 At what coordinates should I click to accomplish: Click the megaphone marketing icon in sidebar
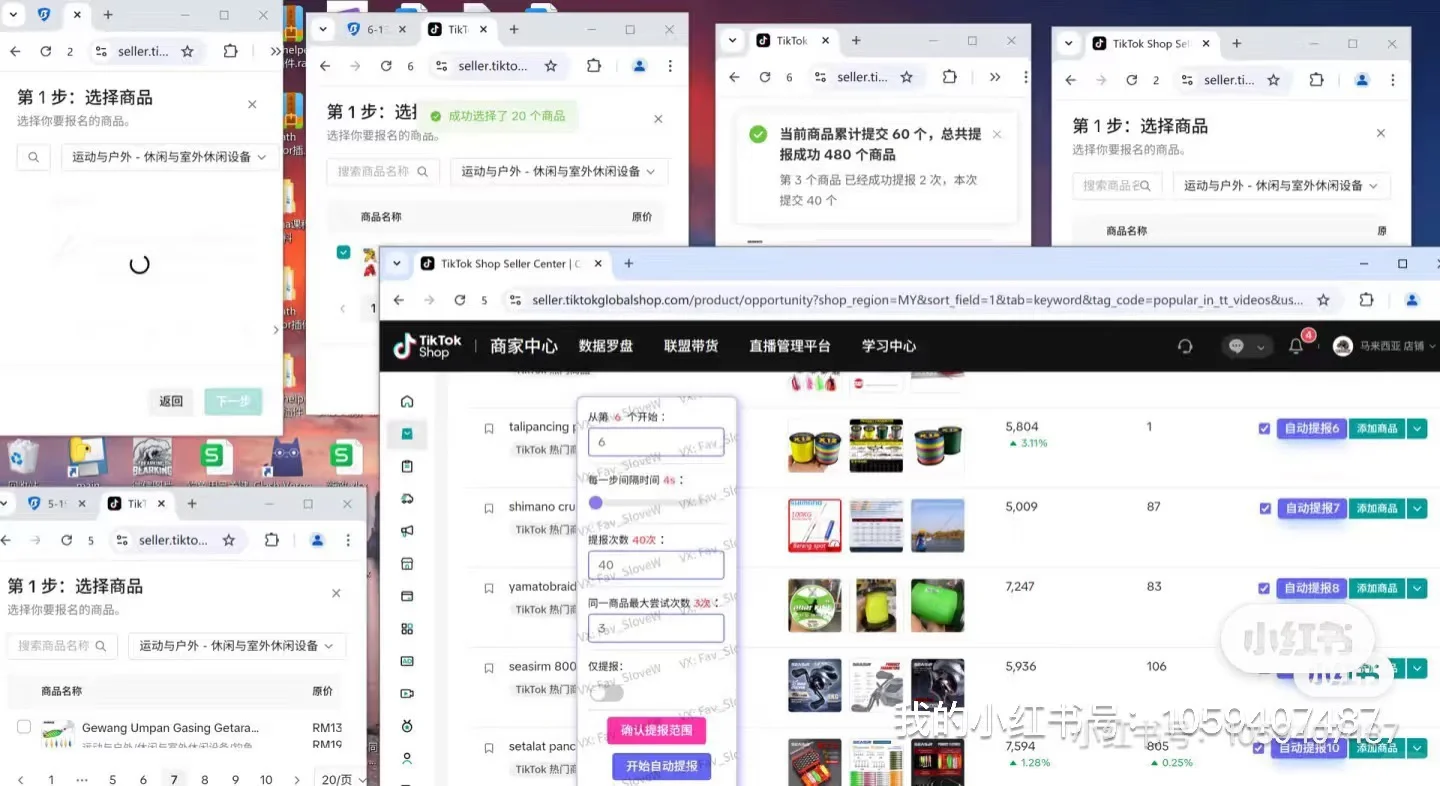click(406, 530)
